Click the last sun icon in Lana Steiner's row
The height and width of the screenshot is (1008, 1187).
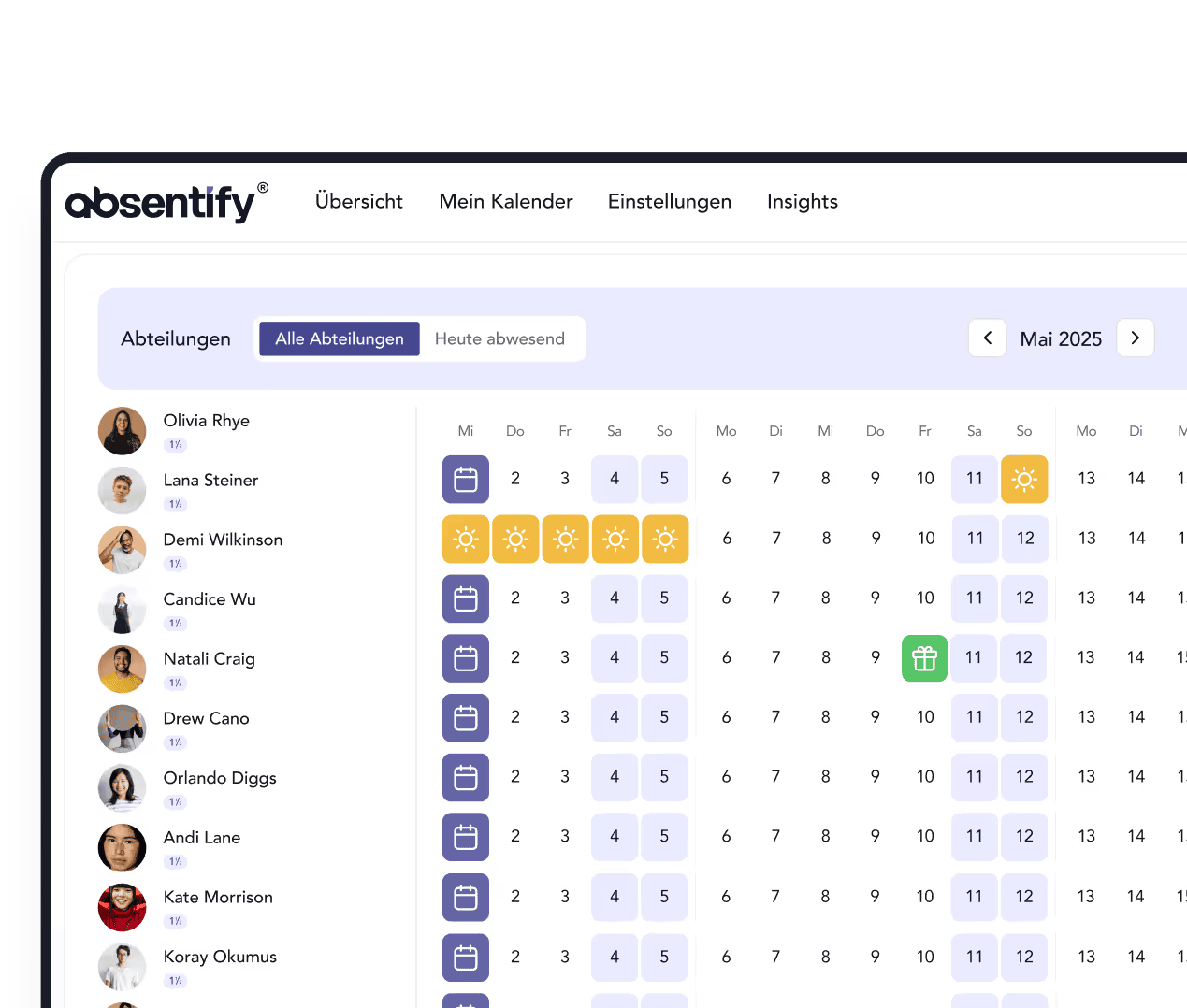tap(665, 540)
